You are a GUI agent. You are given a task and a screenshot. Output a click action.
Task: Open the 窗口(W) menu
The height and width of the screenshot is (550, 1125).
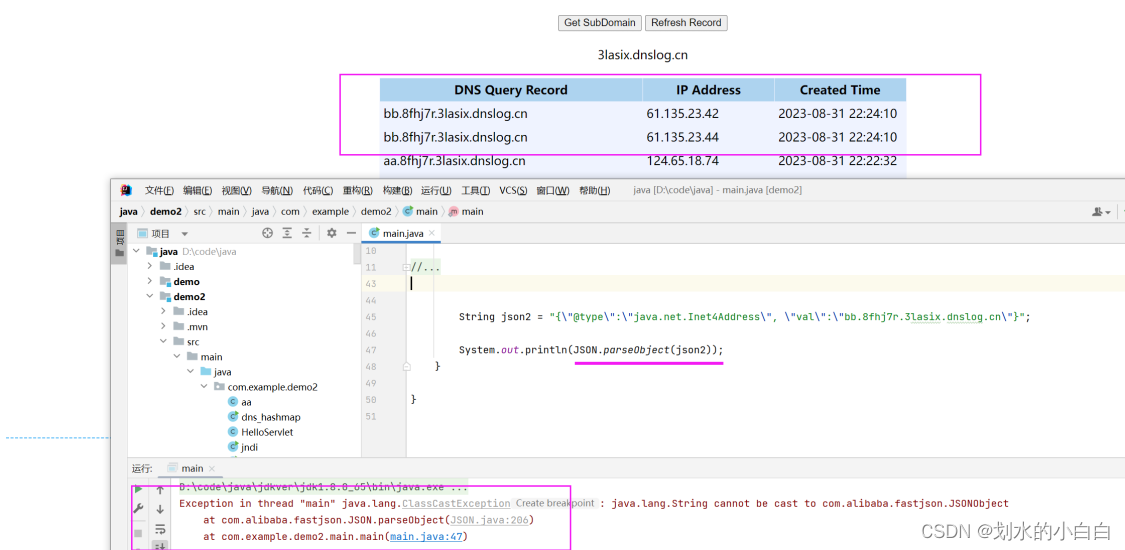coord(553,190)
